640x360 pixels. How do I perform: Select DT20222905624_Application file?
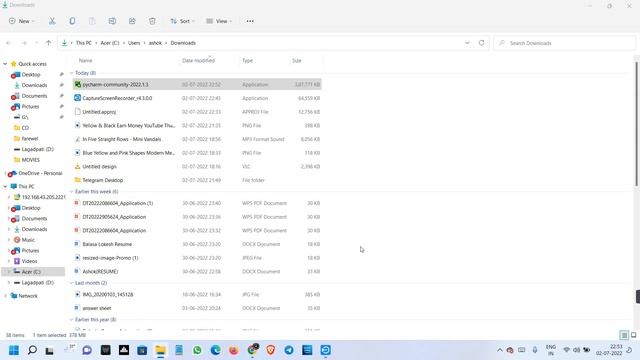pyautogui.click(x=197, y=217)
